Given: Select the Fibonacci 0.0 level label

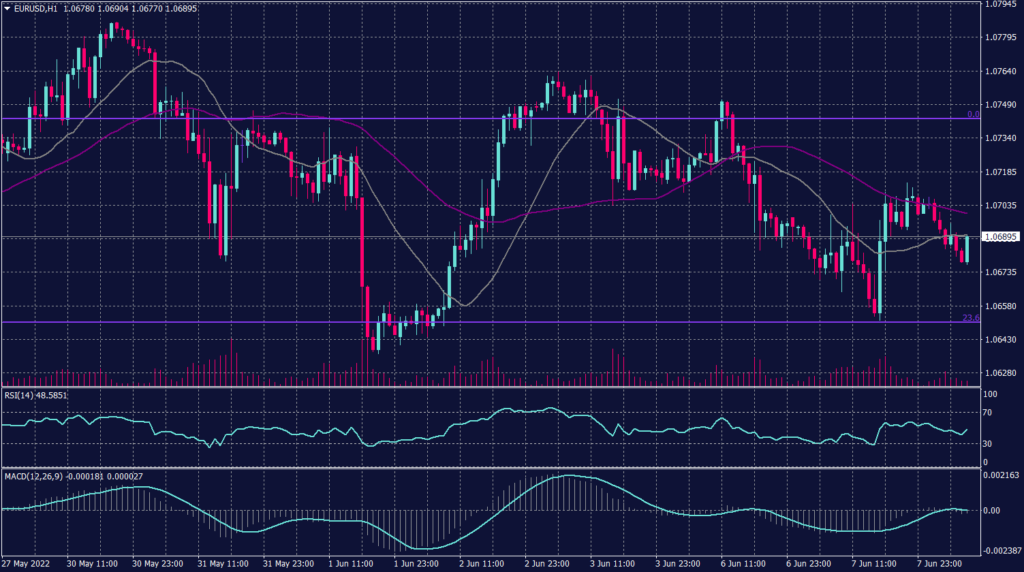Looking at the screenshot, I should click(x=973, y=114).
